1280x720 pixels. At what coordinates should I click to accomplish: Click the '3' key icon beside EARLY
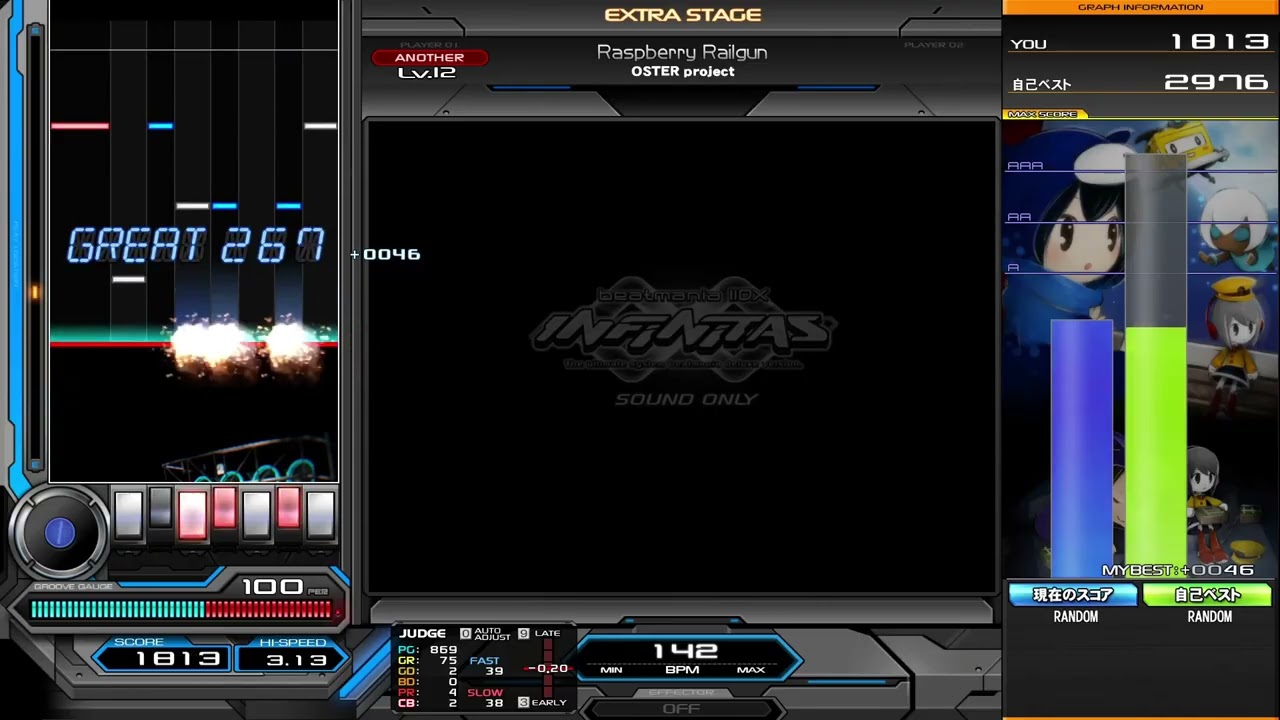[523, 703]
